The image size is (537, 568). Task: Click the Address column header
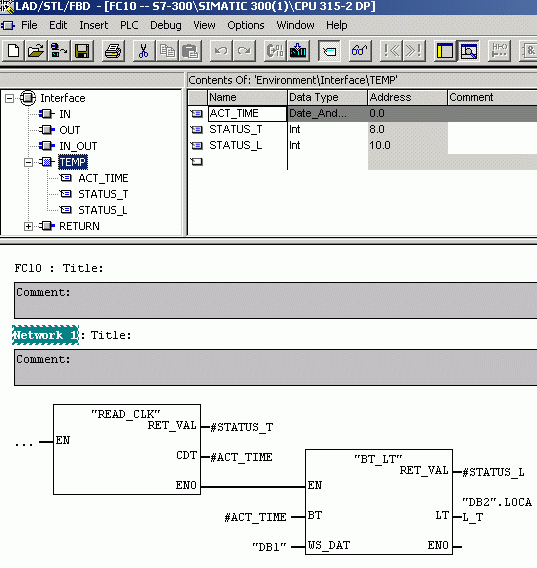[x=407, y=97]
